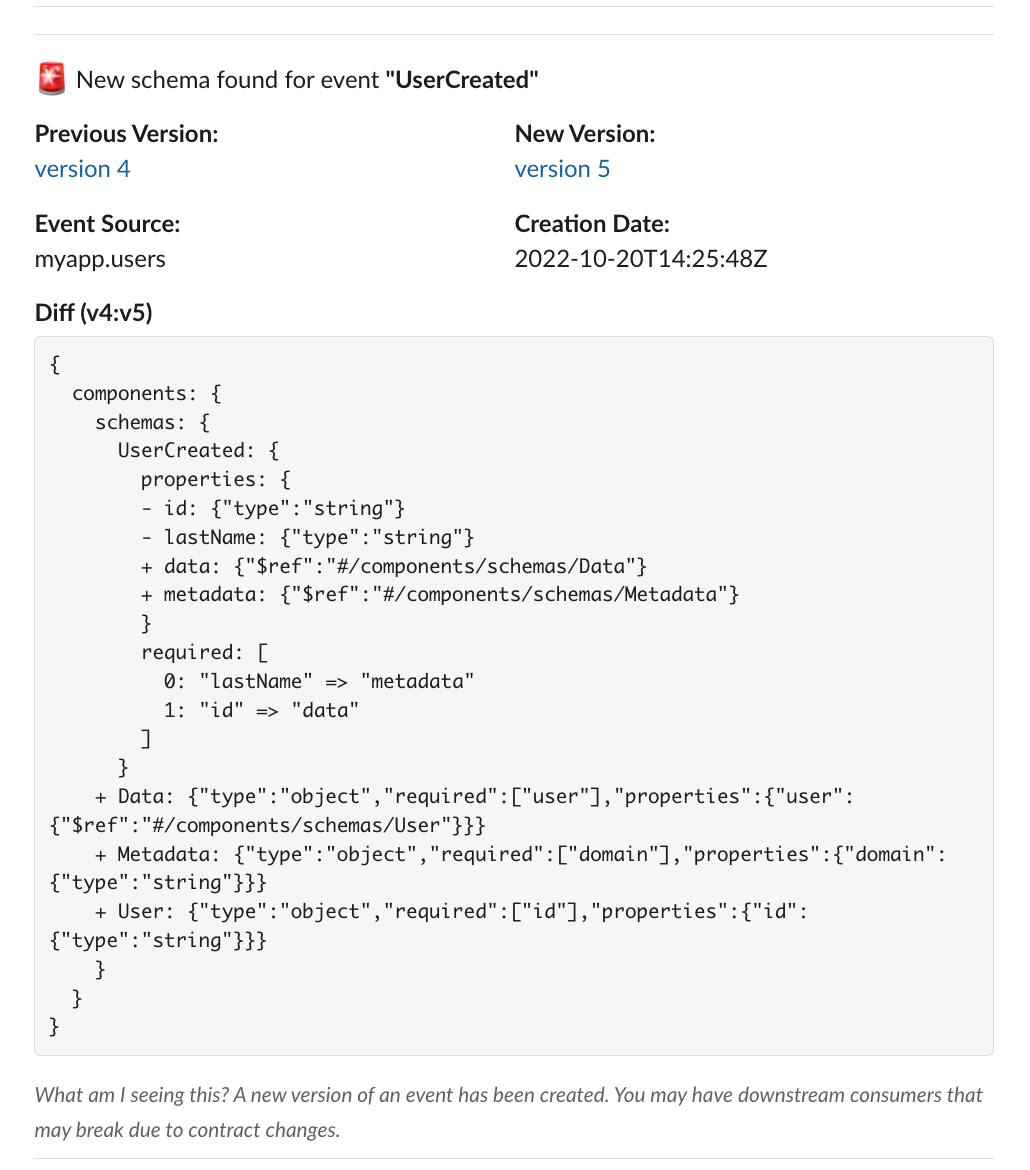Click the red siren alert emoji

point(52,79)
